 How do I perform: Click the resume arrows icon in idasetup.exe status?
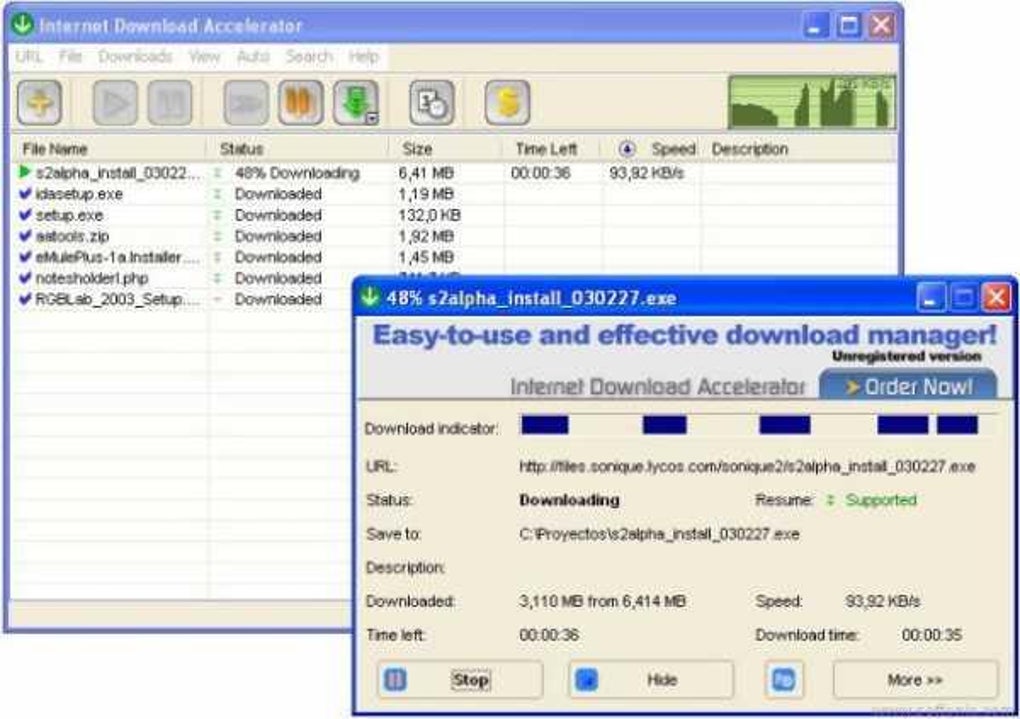[218, 194]
